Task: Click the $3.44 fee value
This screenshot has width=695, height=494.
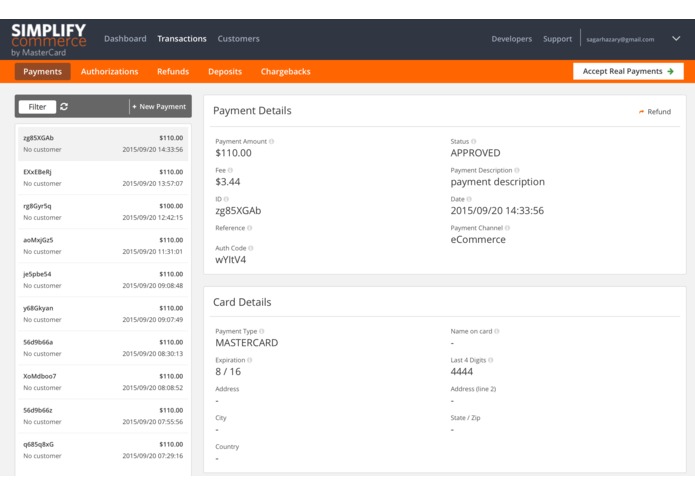Action: tap(228, 182)
